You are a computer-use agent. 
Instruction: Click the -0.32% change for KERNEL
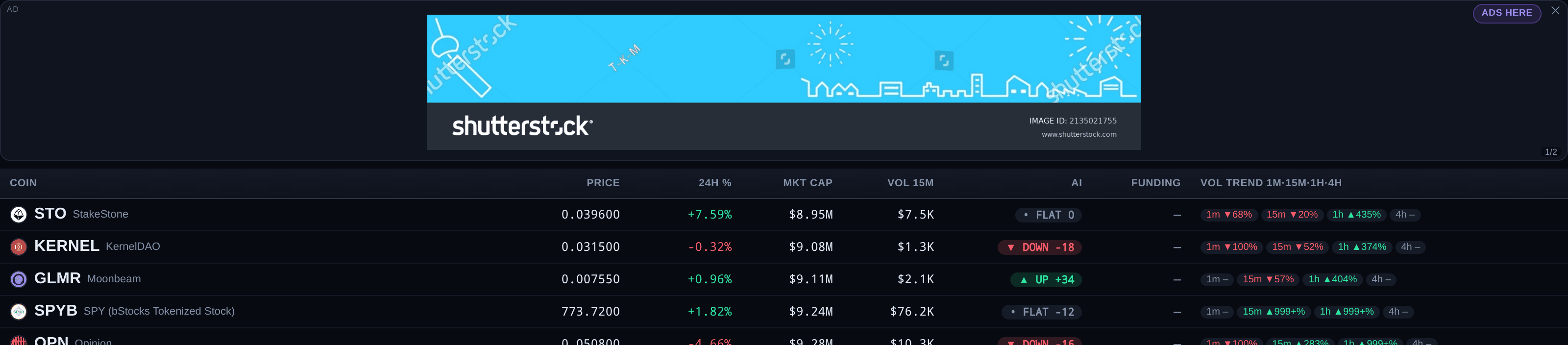coord(710,246)
